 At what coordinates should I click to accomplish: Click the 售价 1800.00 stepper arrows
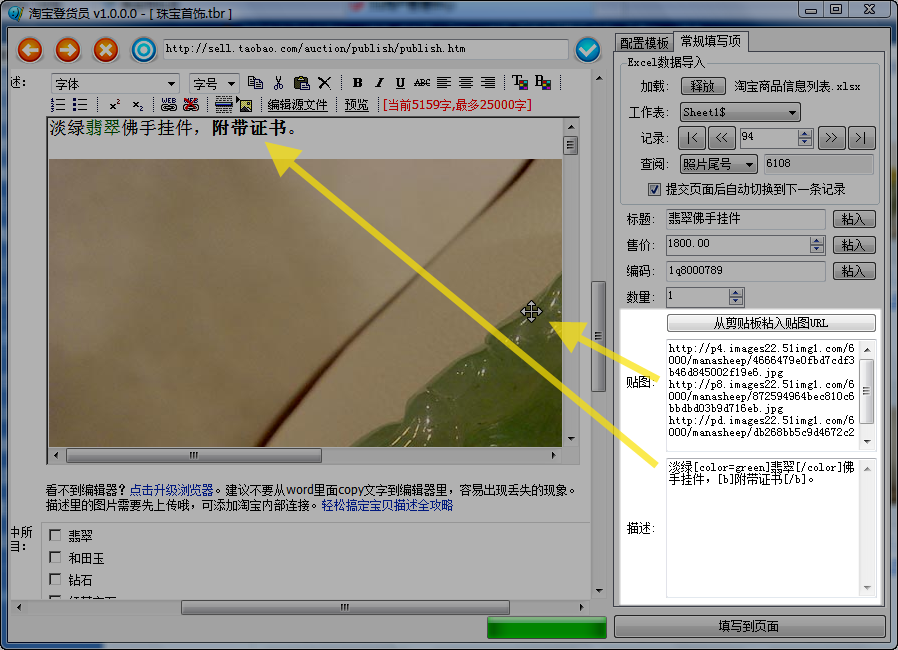point(817,245)
